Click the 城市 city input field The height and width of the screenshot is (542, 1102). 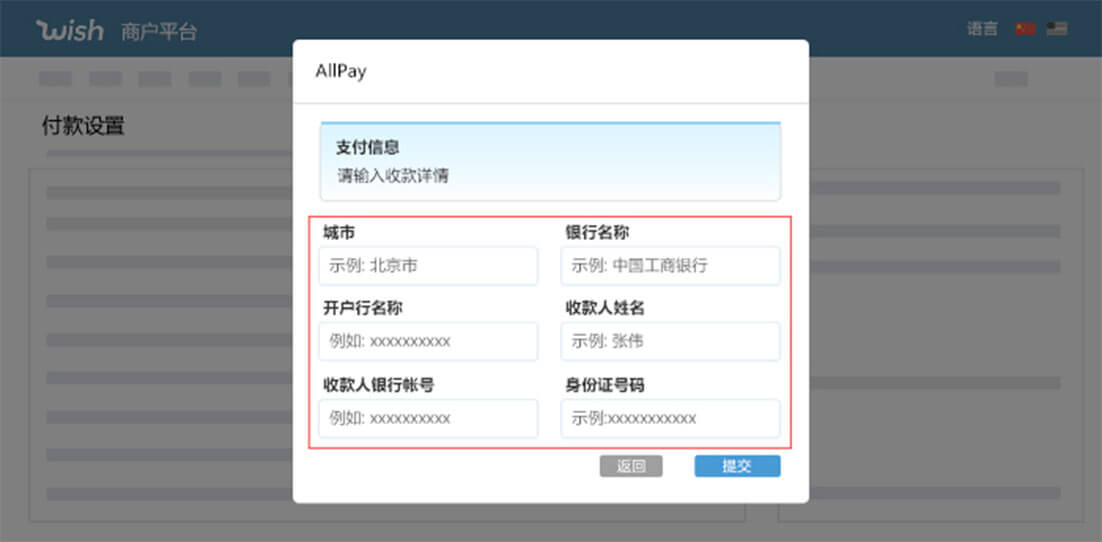pyautogui.click(x=428, y=266)
